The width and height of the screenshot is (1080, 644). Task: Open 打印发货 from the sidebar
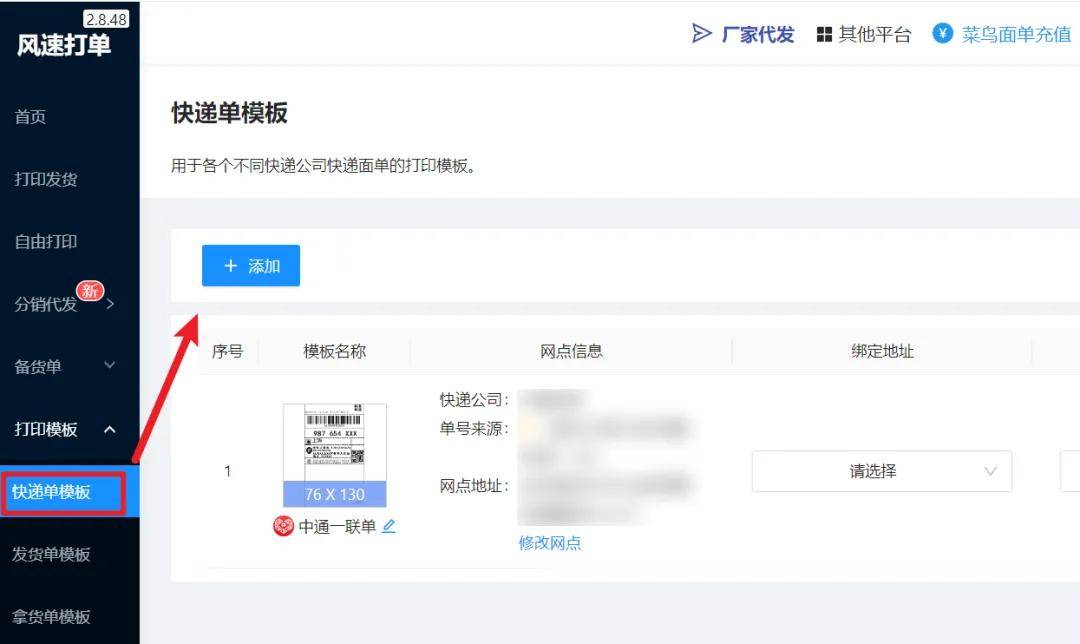click(46, 179)
